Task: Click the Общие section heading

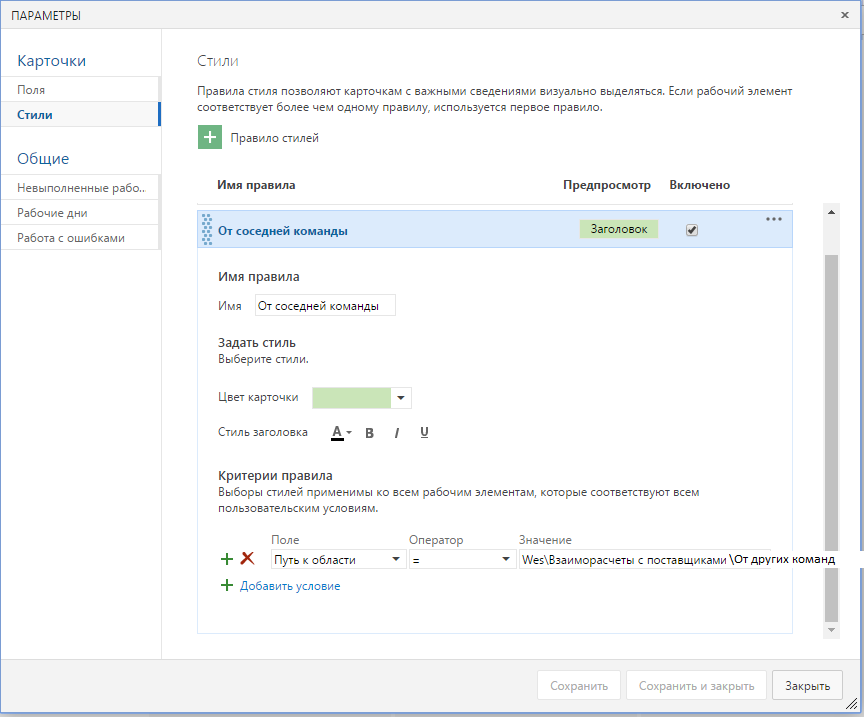Action: pos(43,159)
